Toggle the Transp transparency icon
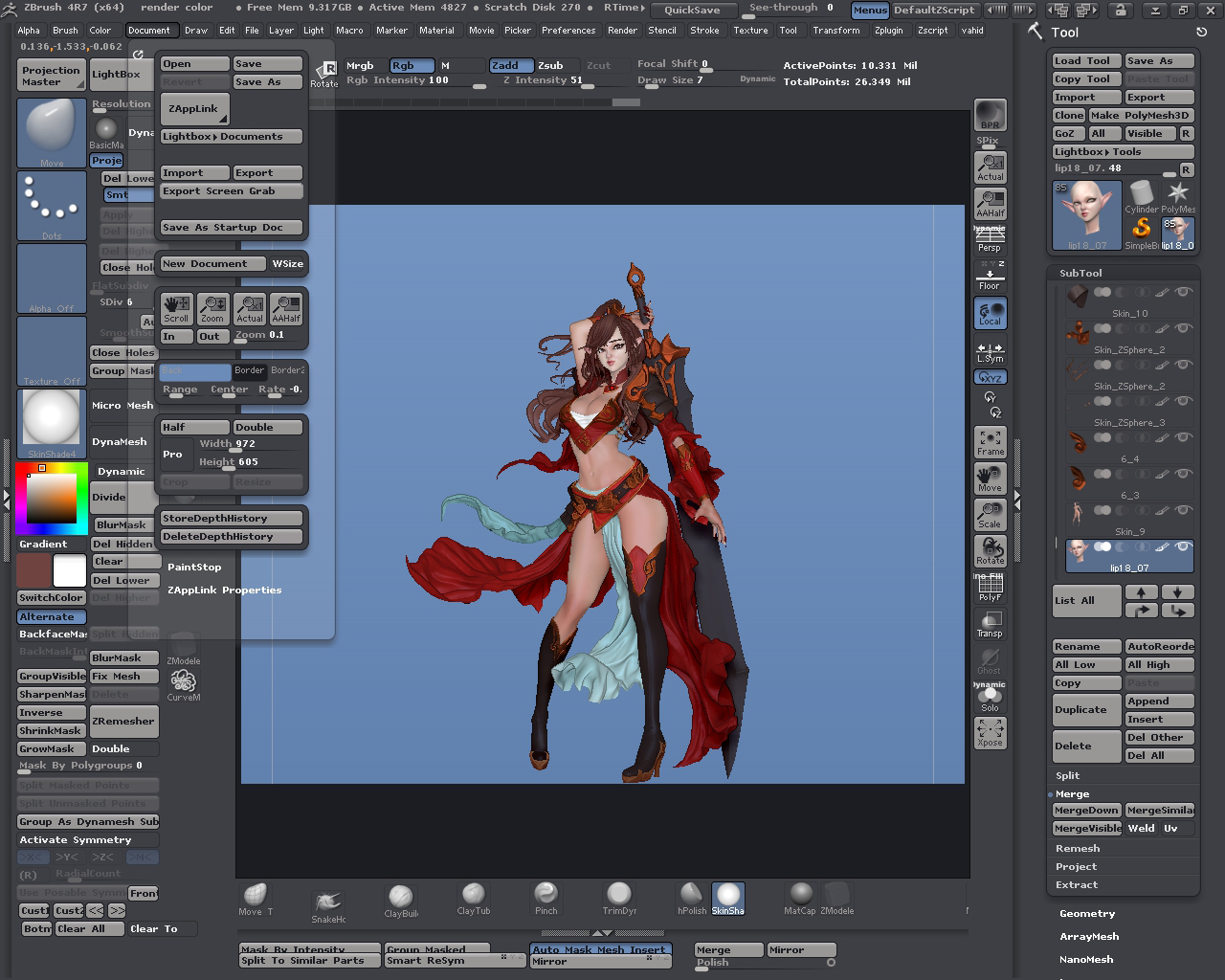This screenshot has width=1225, height=980. [x=990, y=624]
